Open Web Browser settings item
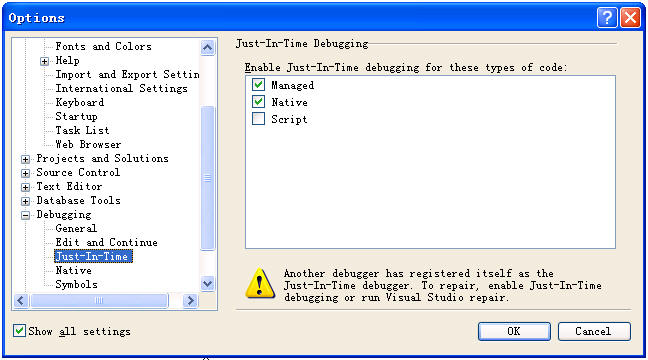 88,144
